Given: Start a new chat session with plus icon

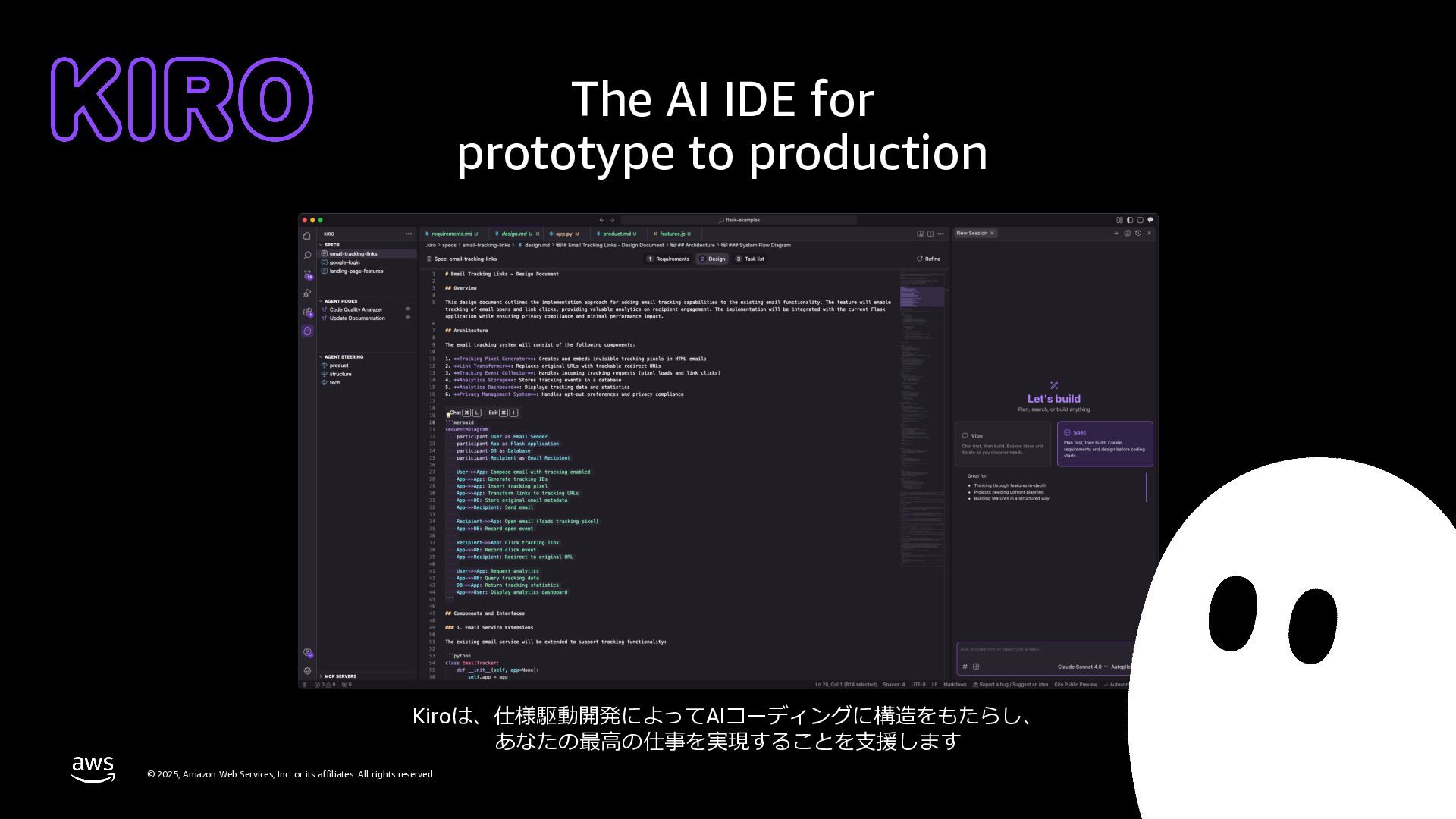Looking at the screenshot, I should point(1116,234).
